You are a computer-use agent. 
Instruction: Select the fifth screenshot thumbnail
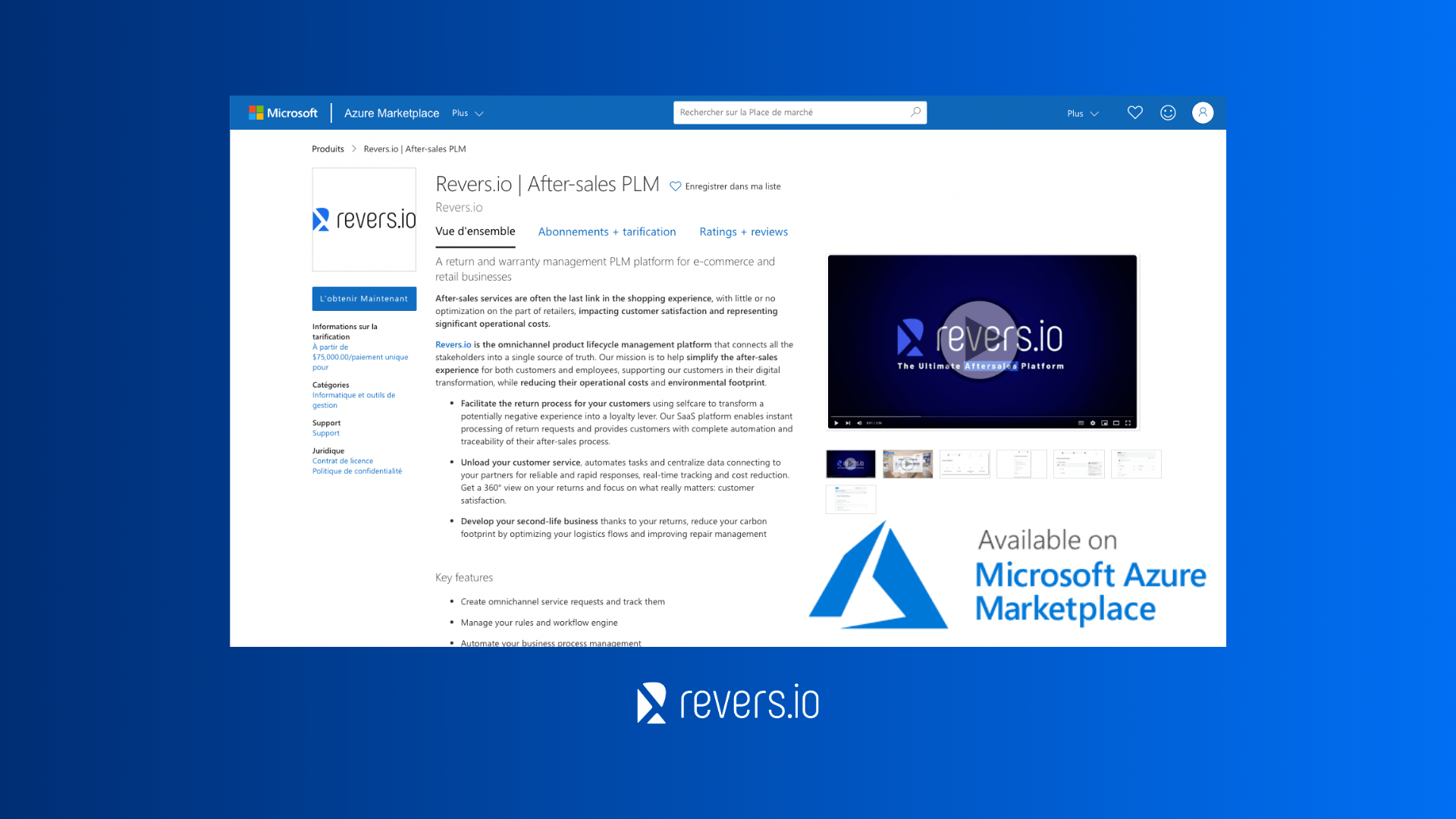[x=1079, y=464]
